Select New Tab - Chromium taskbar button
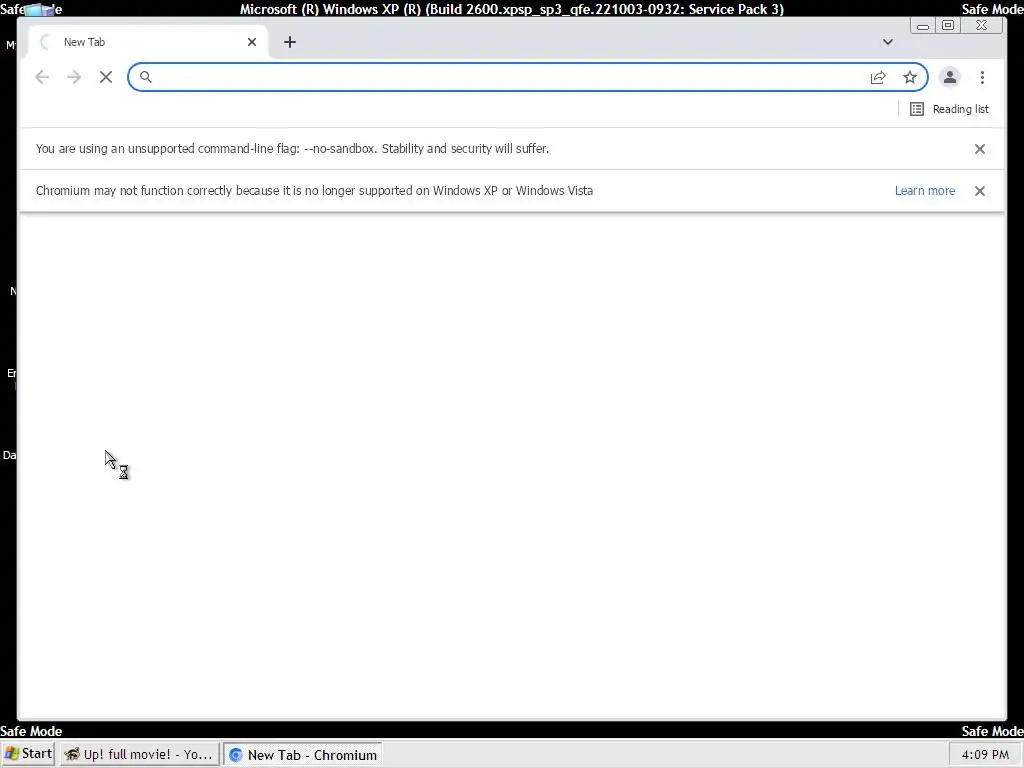The height and width of the screenshot is (768, 1024). pyautogui.click(x=303, y=755)
